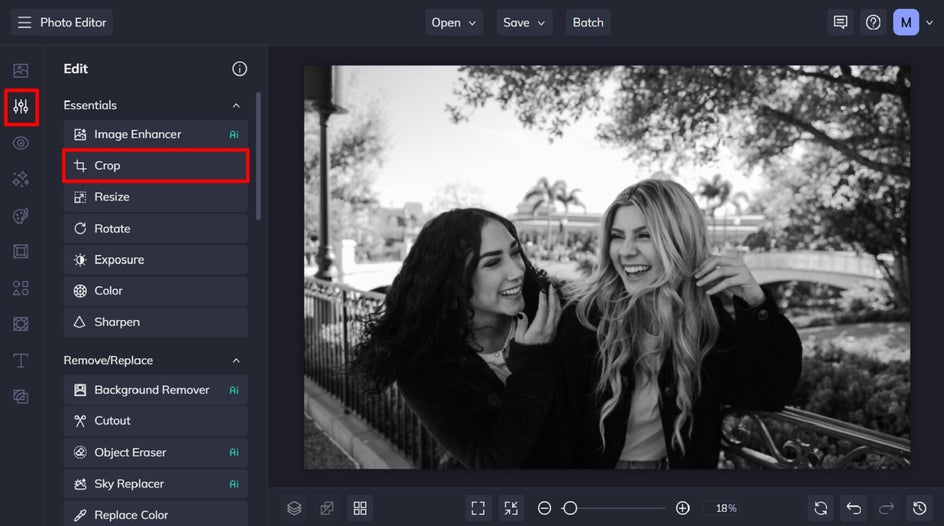Screen dimensions: 944x526
Task: Collapse the Essentials section
Action: pos(236,105)
